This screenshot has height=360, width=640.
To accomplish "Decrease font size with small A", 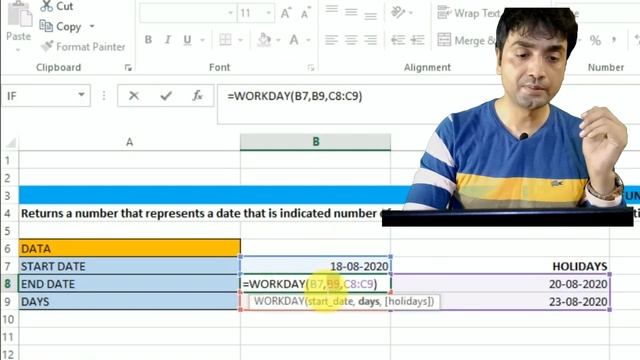I will point(305,13).
